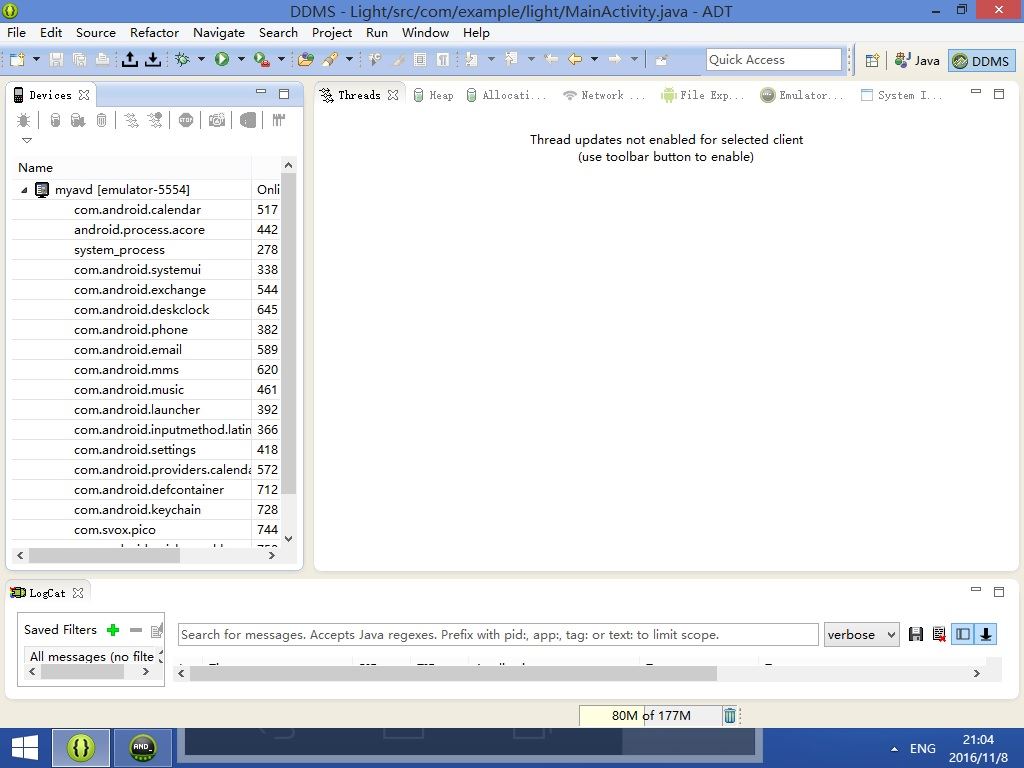
Task: Toggle Scroll Lock button in LogCat
Action: (x=985, y=634)
